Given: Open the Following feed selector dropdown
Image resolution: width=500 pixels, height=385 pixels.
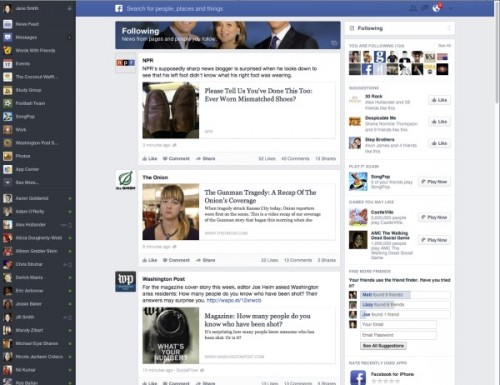Looking at the screenshot, I should tap(400, 28).
